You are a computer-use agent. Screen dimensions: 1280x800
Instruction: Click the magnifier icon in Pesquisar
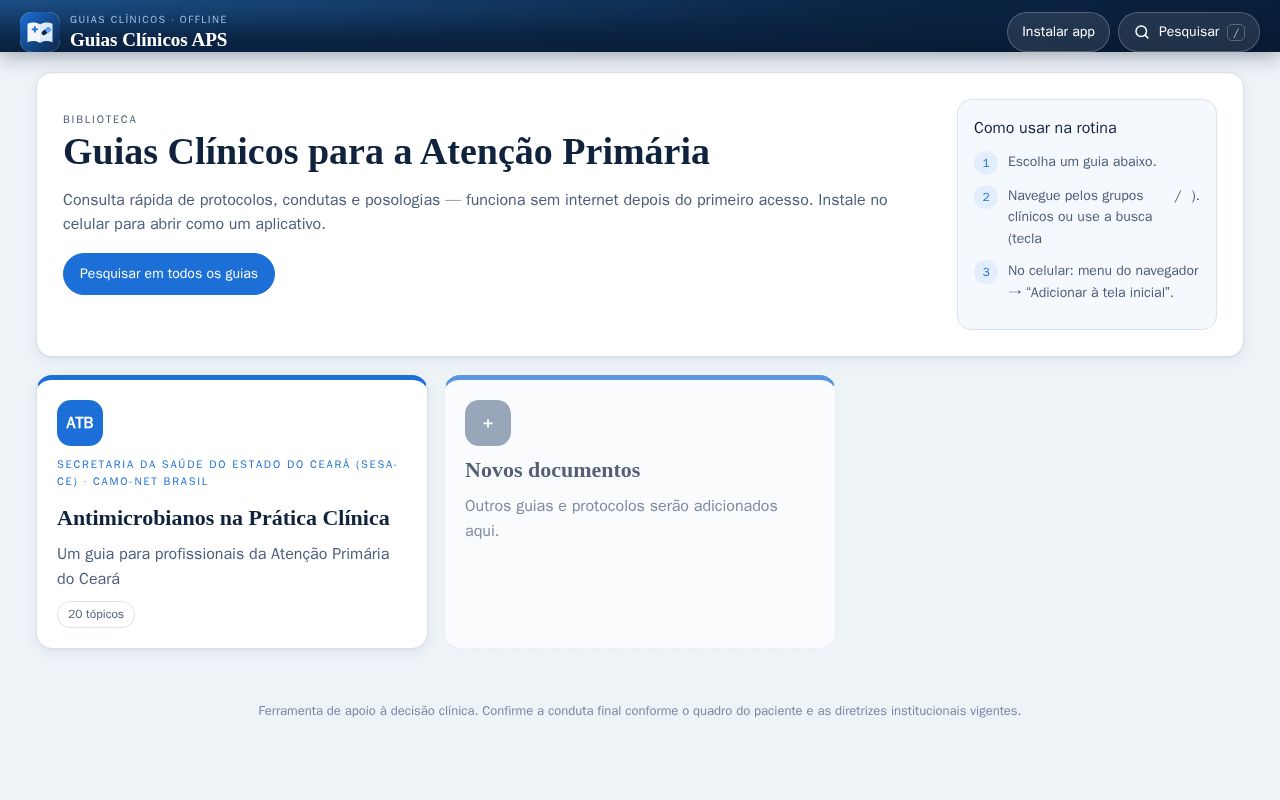click(x=1142, y=32)
